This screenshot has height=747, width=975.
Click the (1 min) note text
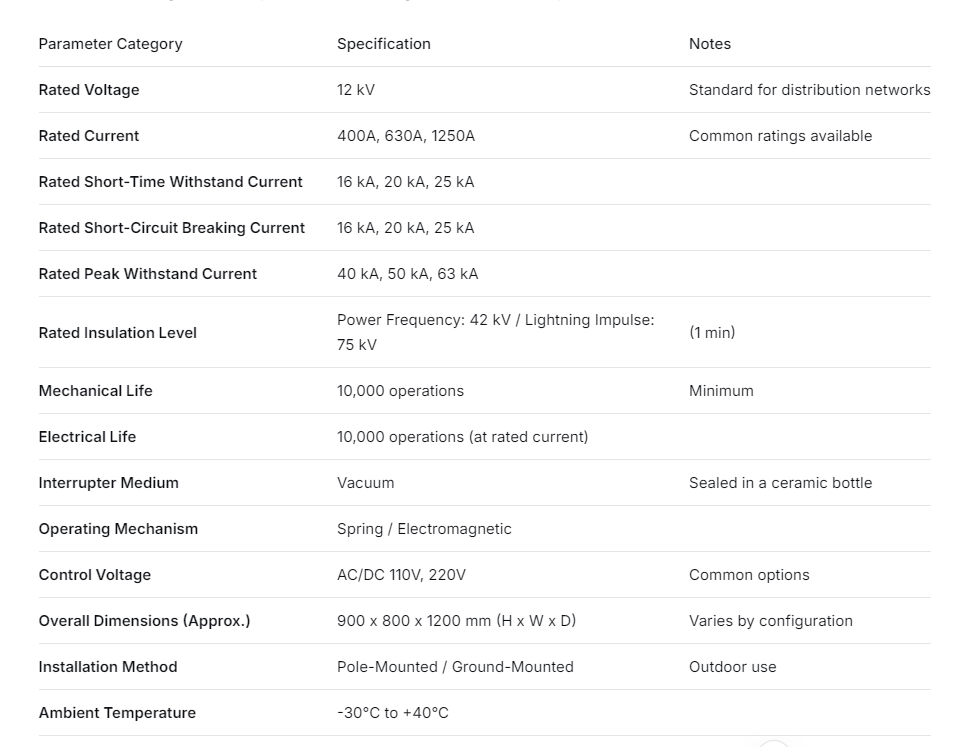point(711,333)
